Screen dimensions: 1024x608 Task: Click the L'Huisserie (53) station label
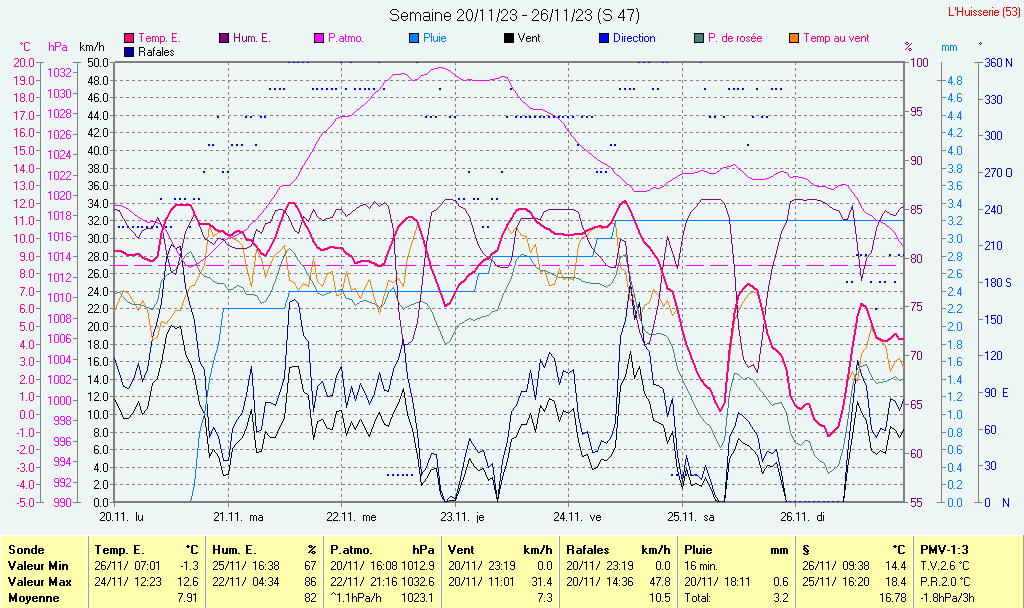(984, 12)
